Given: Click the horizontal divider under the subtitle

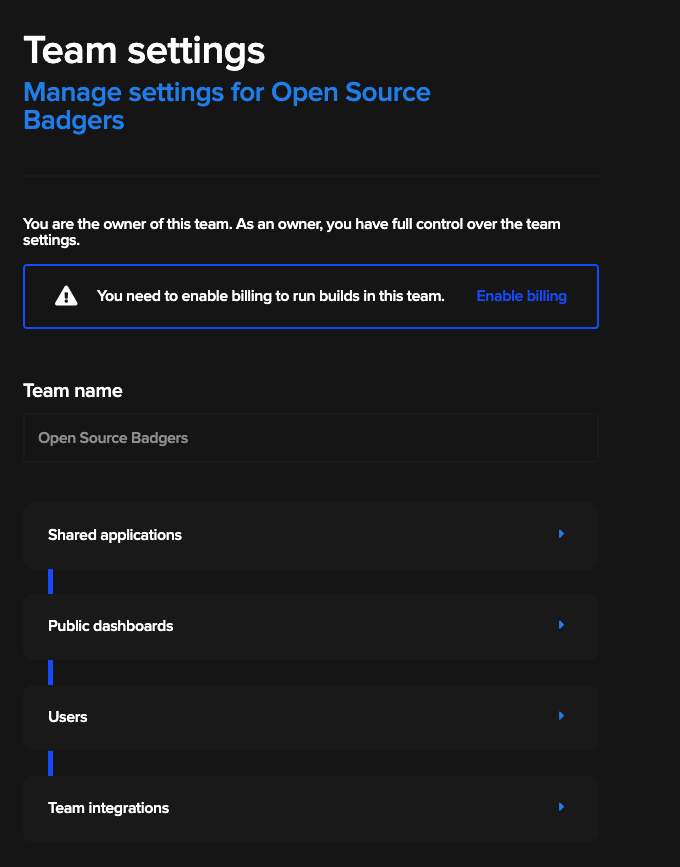Looking at the screenshot, I should [311, 176].
